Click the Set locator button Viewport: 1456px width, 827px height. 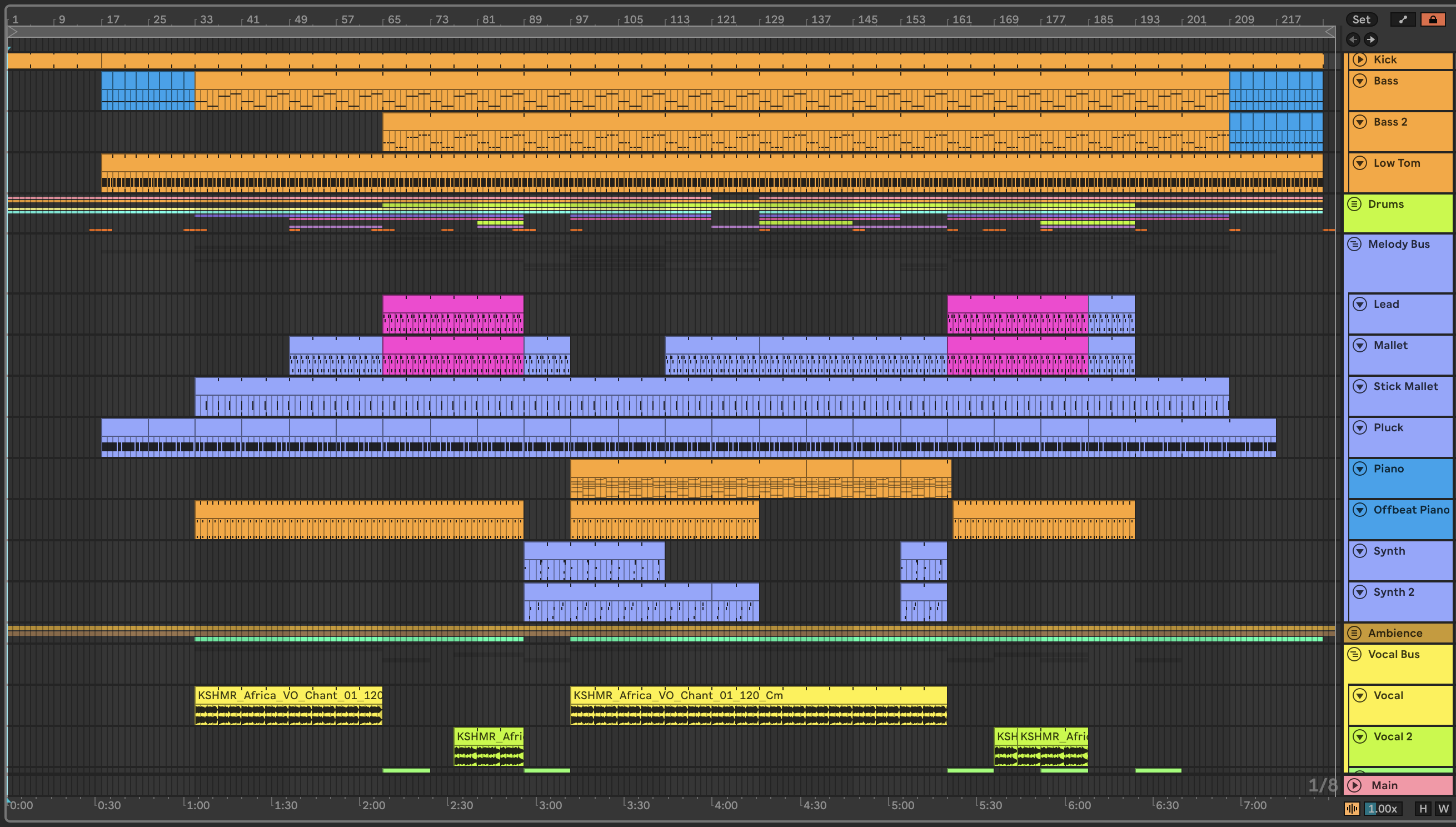pos(1360,19)
